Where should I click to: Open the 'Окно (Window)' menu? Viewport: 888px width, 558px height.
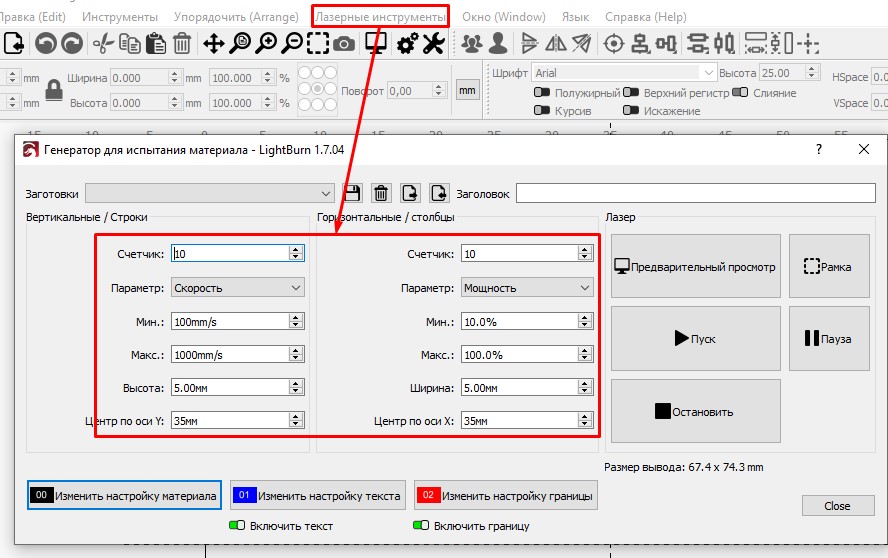[x=504, y=17]
